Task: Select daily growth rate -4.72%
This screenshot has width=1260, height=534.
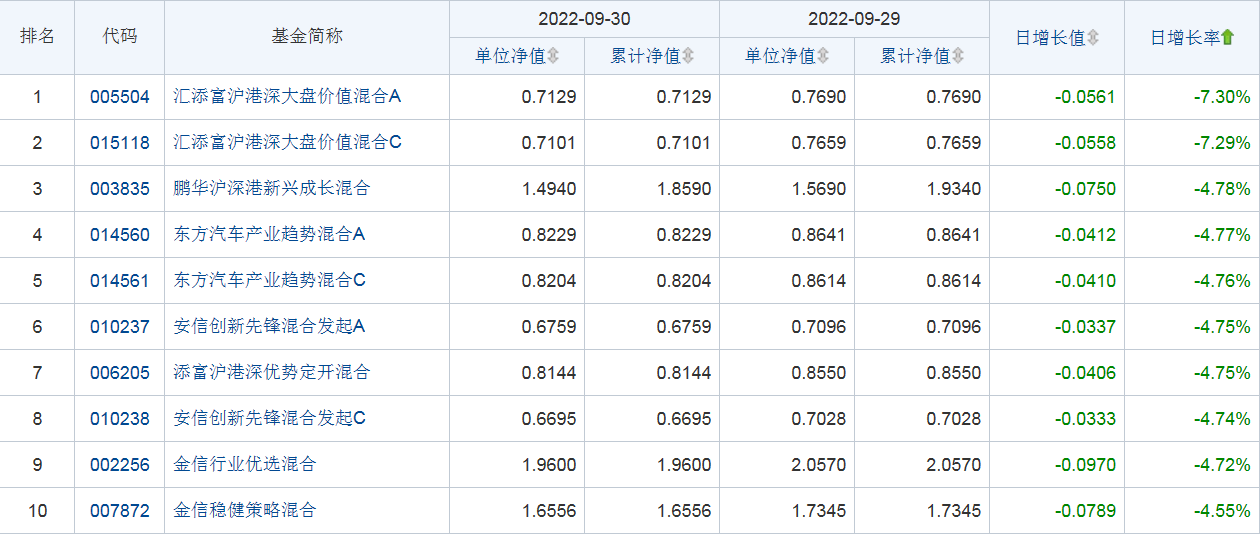Action: (1222, 465)
